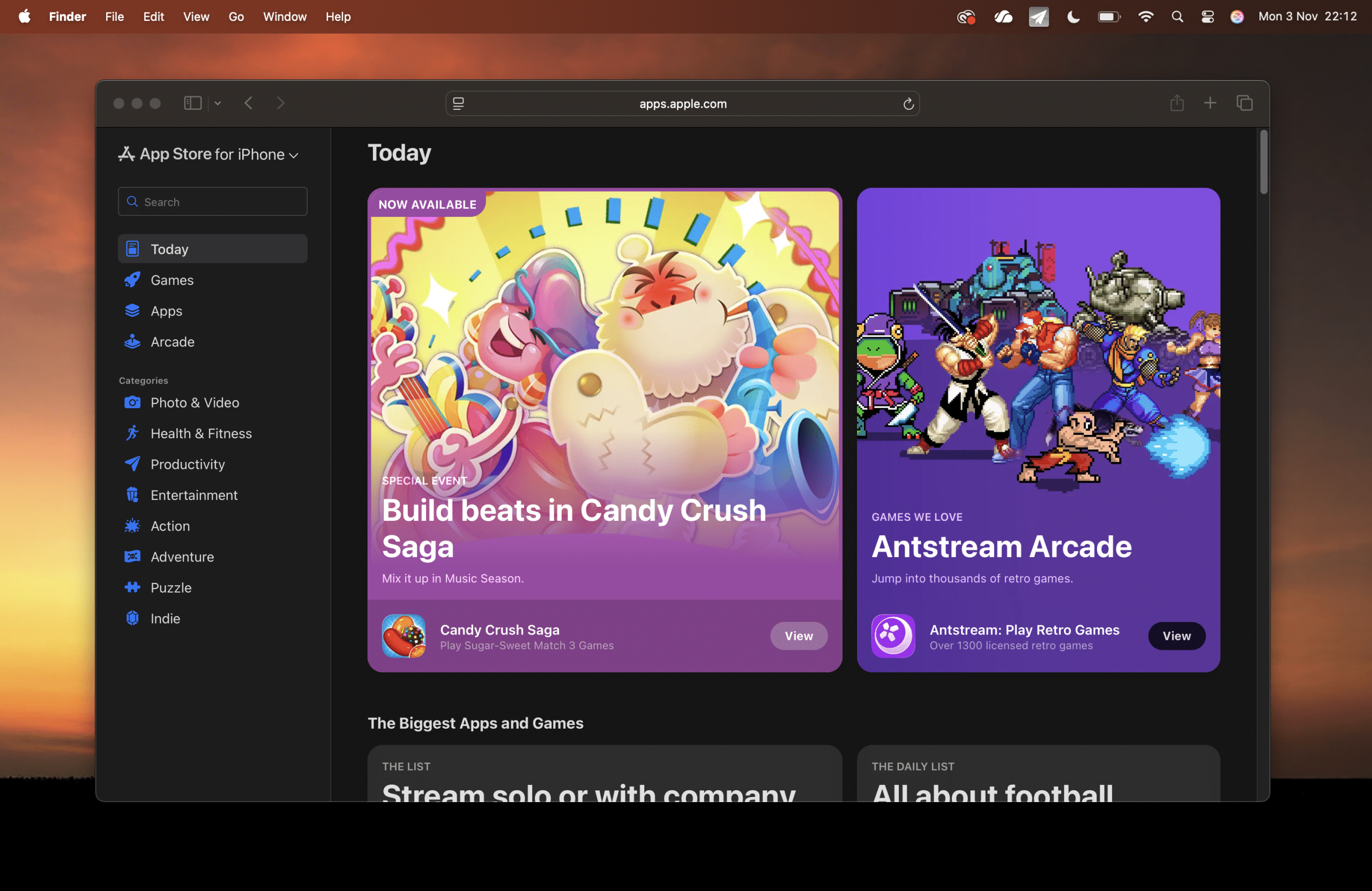Click the Antstream app icon
This screenshot has width=1372, height=891.
coord(892,635)
